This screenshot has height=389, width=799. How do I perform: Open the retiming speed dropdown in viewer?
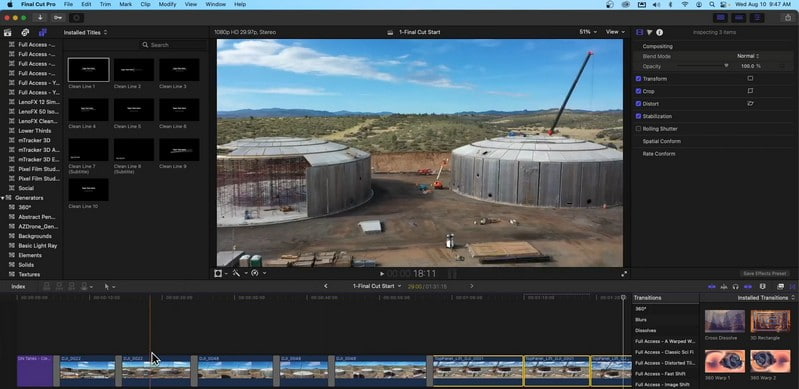point(257,273)
